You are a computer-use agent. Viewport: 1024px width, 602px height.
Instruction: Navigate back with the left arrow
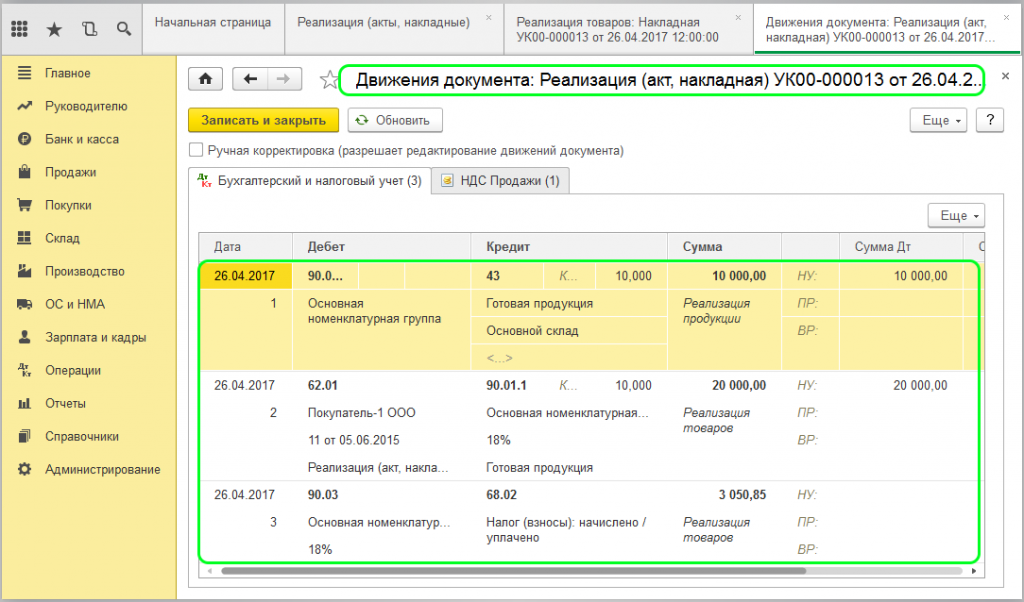[250, 79]
